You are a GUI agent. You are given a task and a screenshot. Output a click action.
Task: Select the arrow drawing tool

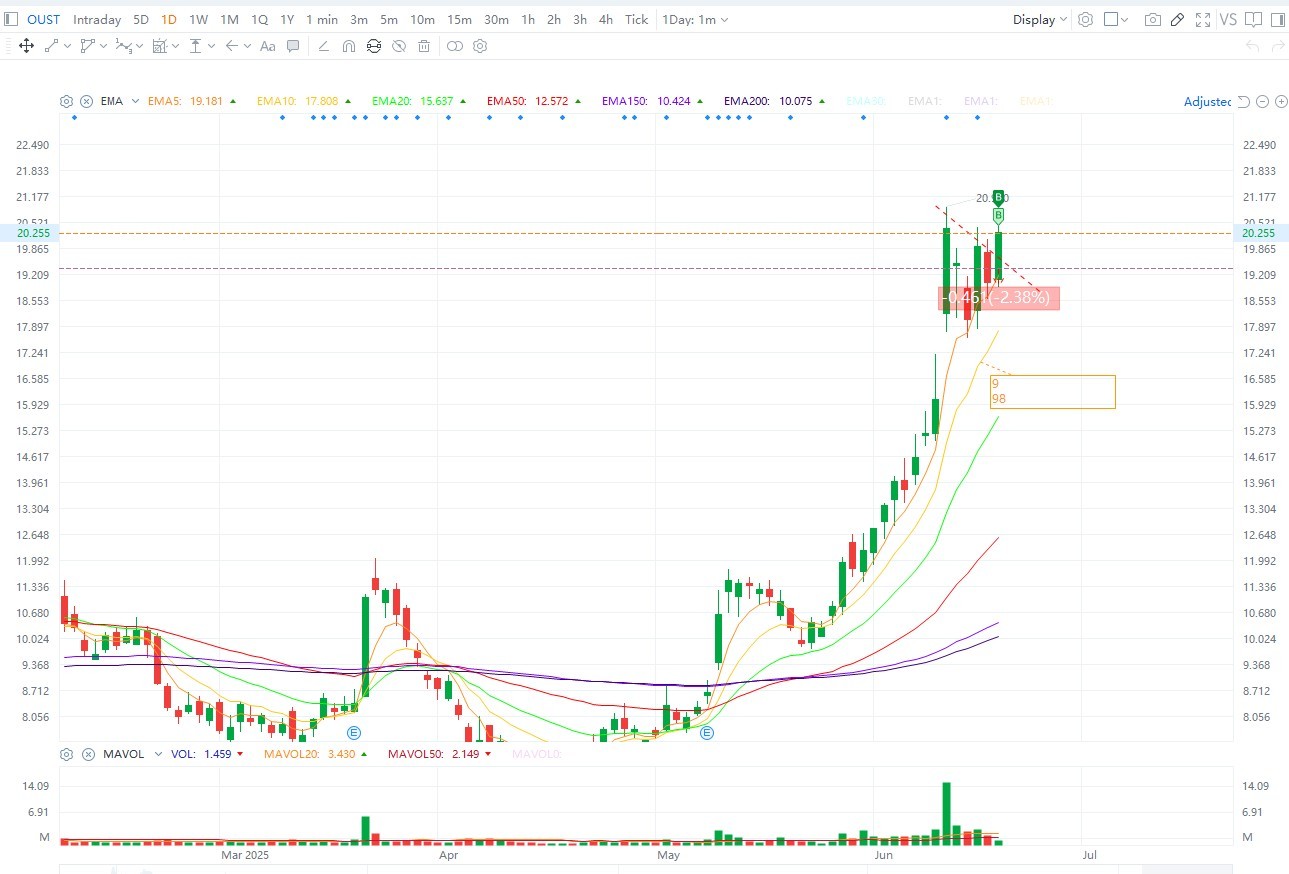coord(232,45)
